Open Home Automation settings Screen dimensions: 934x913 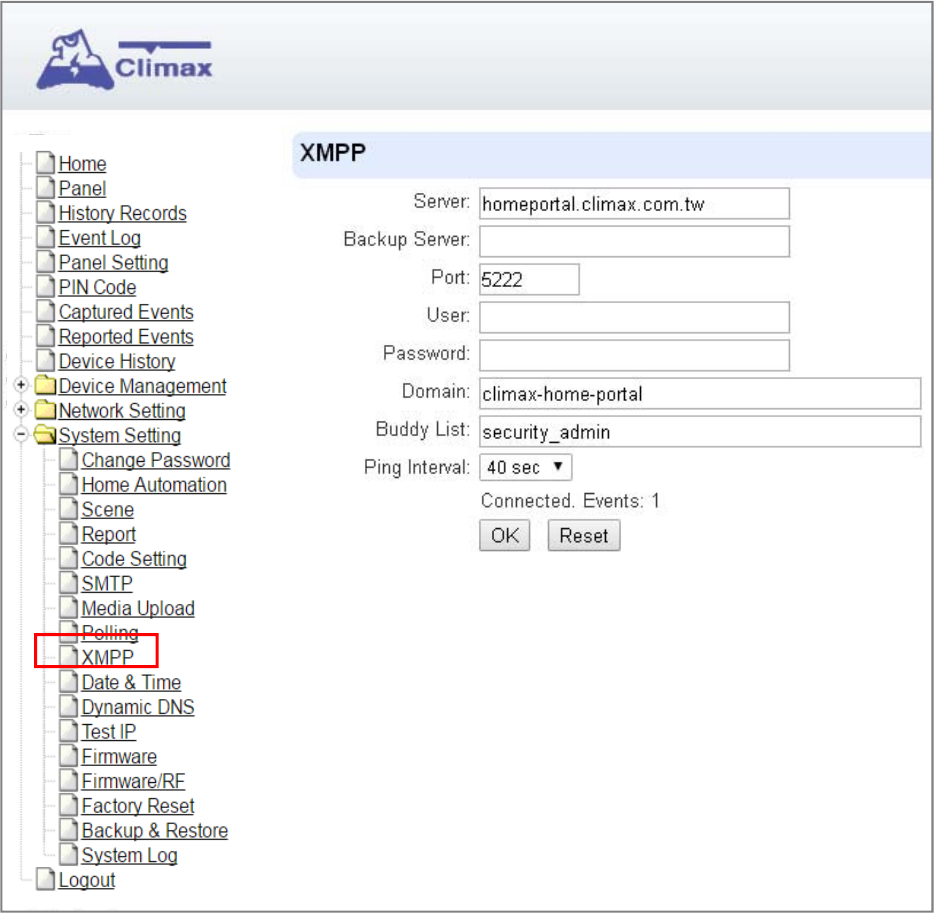click(x=154, y=485)
